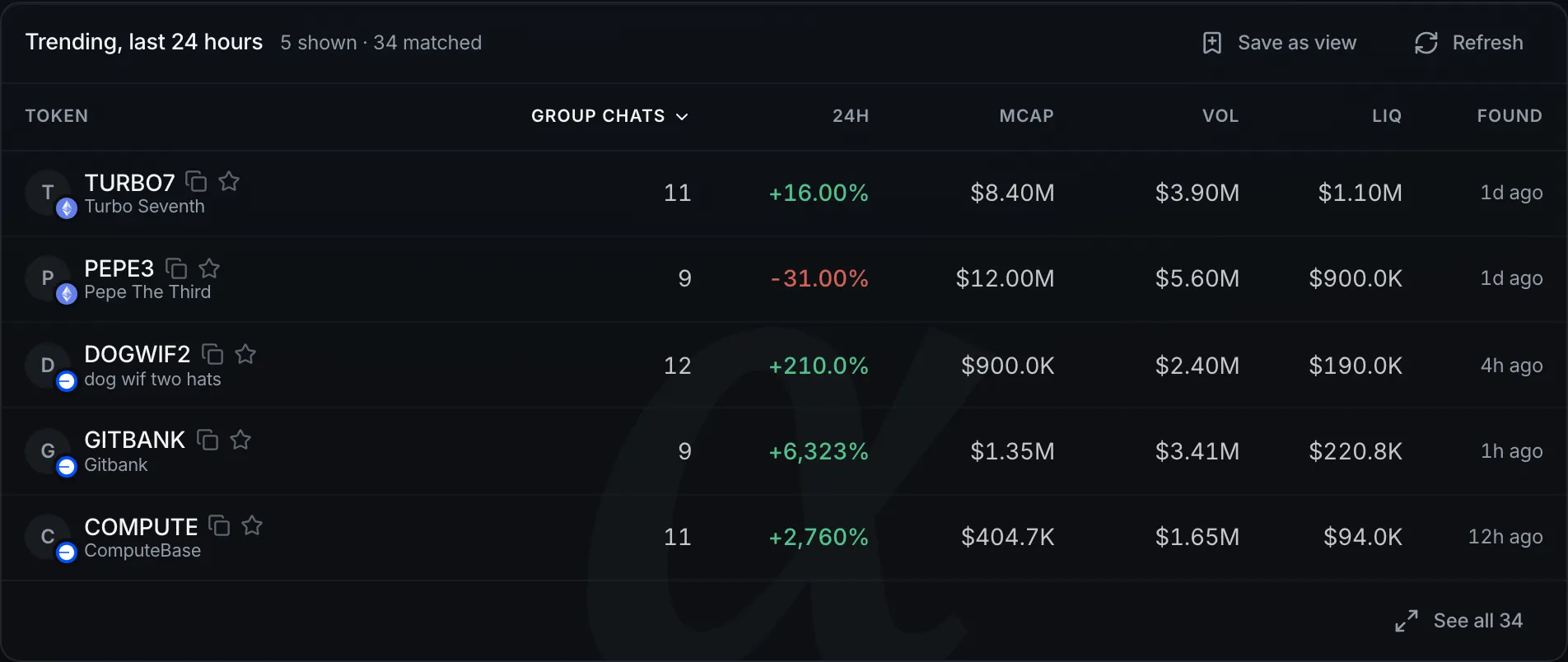Copy the DOGWIF2 token address
Image resolution: width=1568 pixels, height=662 pixels.
coord(212,354)
